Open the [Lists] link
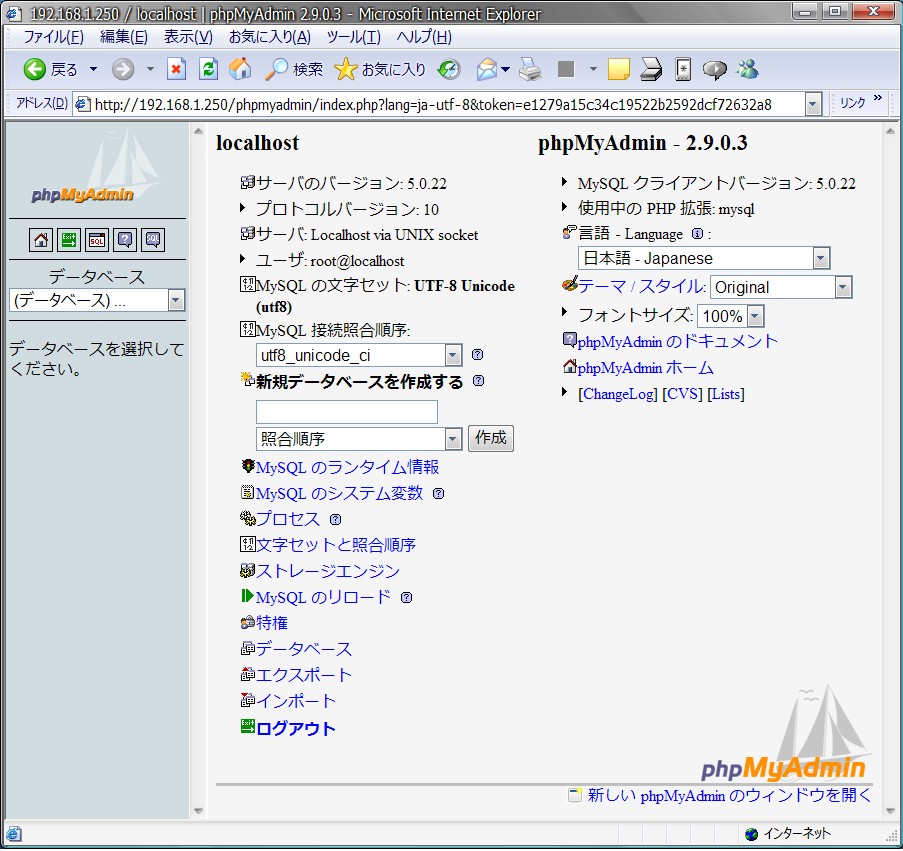The height and width of the screenshot is (851, 903). point(726,395)
